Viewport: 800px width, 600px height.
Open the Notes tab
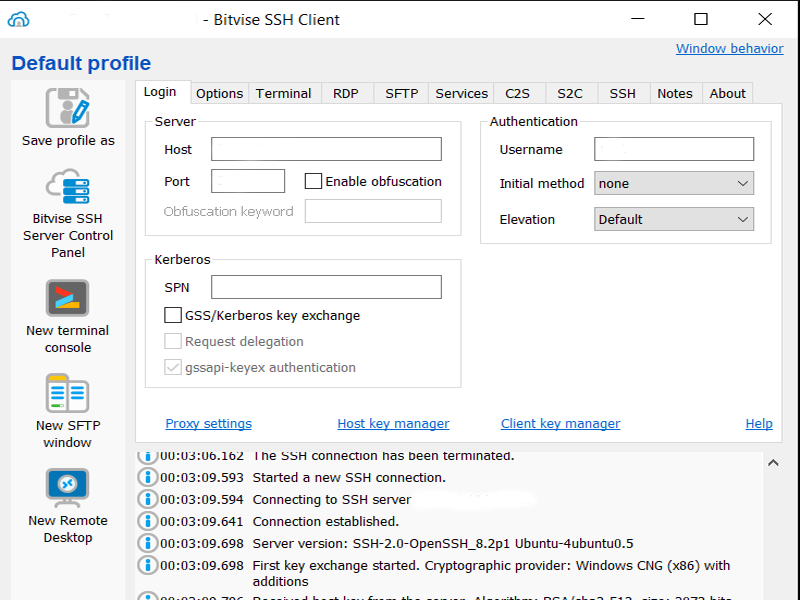(x=675, y=94)
